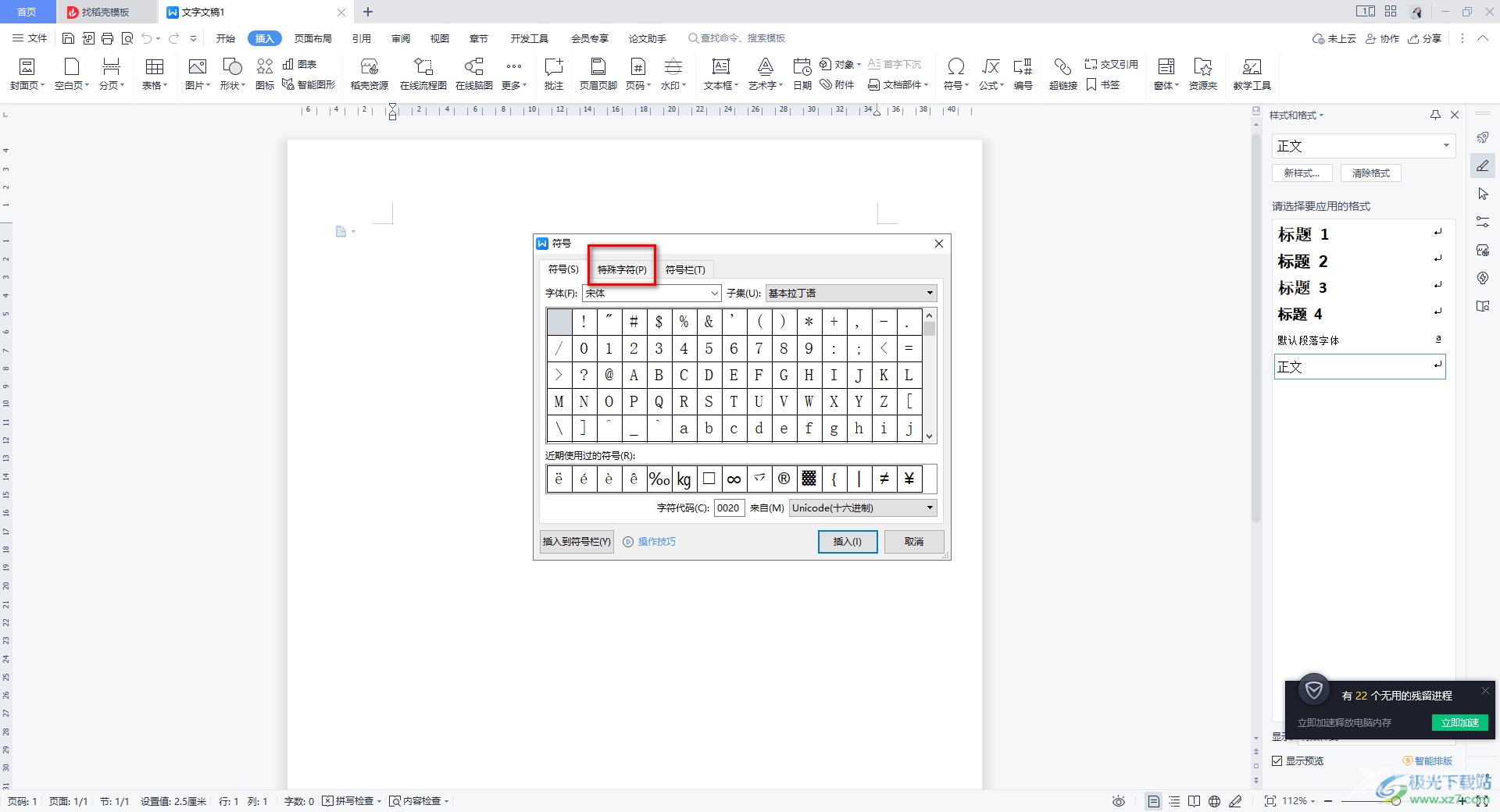
Task: Open the review (审阅) ribbon tab
Action: click(x=401, y=38)
